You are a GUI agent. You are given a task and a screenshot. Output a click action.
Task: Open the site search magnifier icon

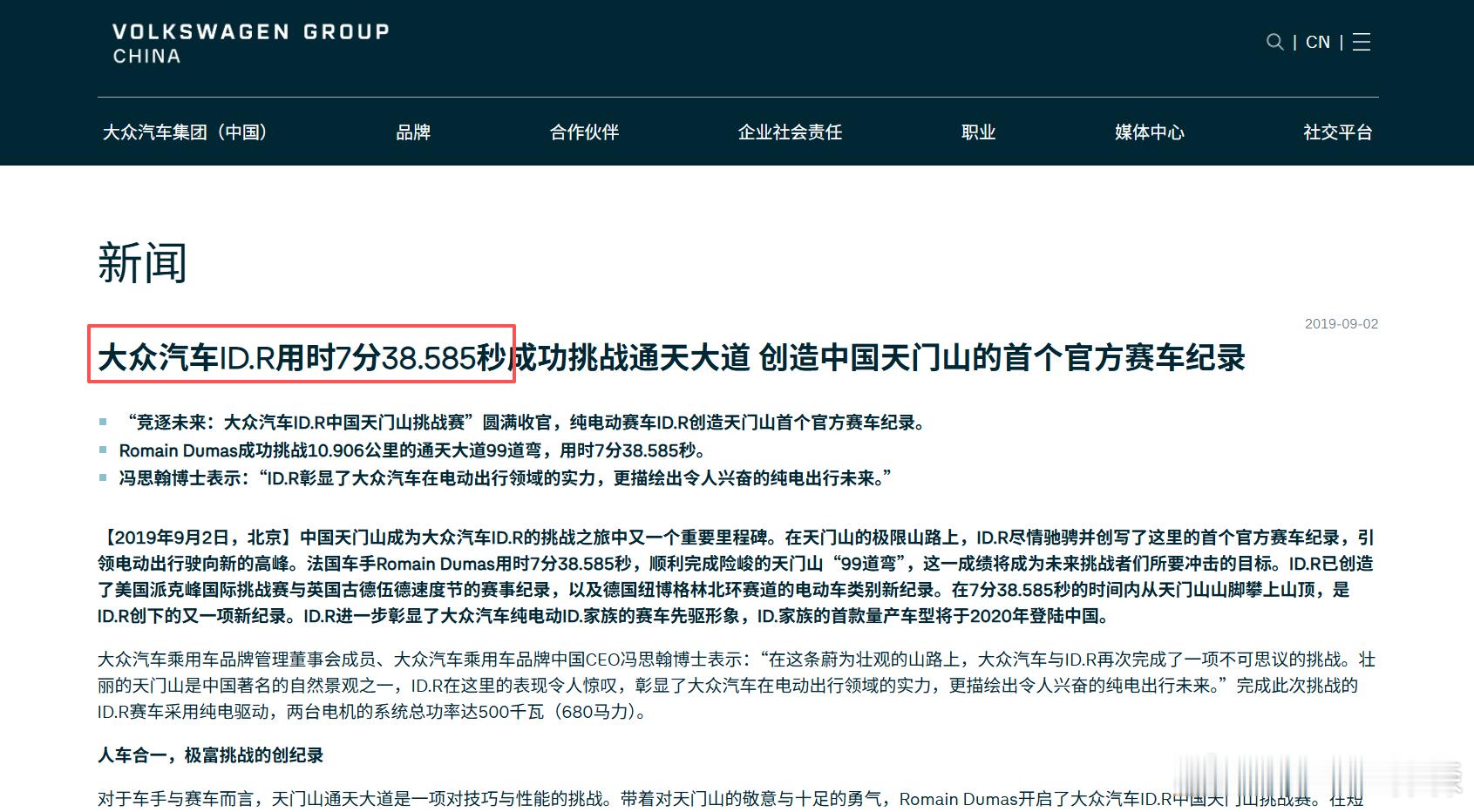pos(1275,42)
